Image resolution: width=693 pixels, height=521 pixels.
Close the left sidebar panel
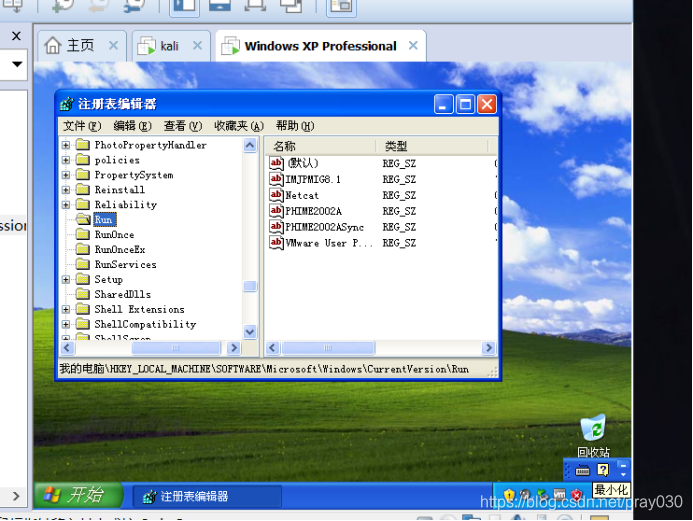tap(16, 36)
